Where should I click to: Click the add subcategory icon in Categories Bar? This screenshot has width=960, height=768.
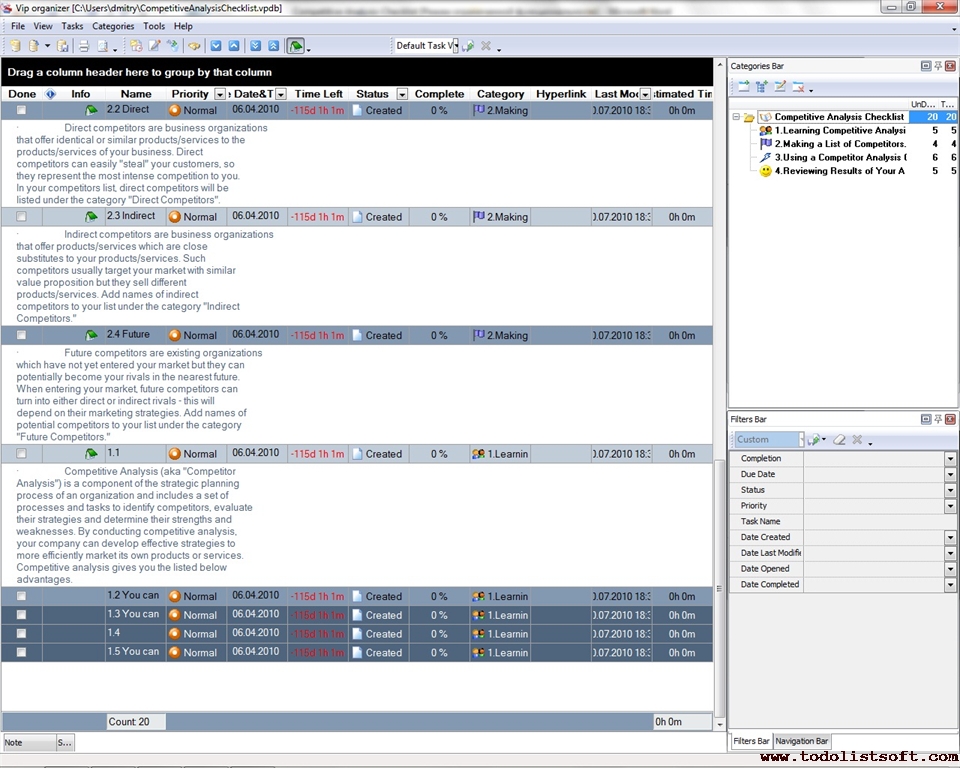pos(762,88)
